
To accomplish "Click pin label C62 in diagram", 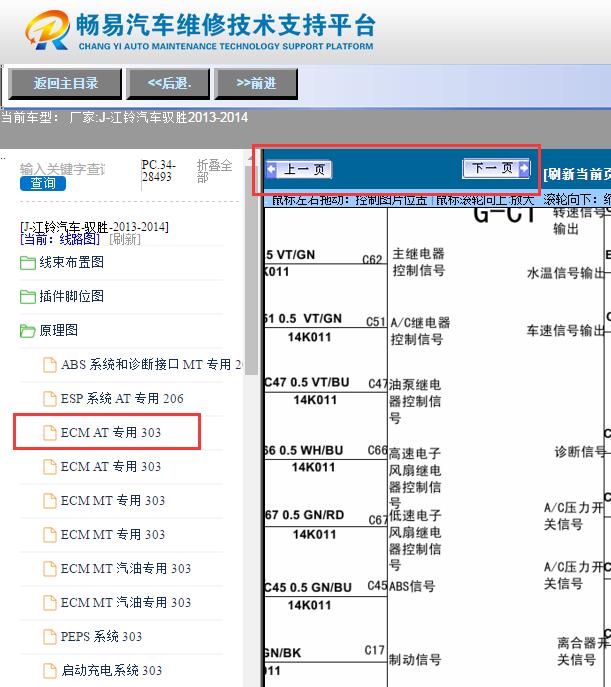I will [x=372, y=260].
